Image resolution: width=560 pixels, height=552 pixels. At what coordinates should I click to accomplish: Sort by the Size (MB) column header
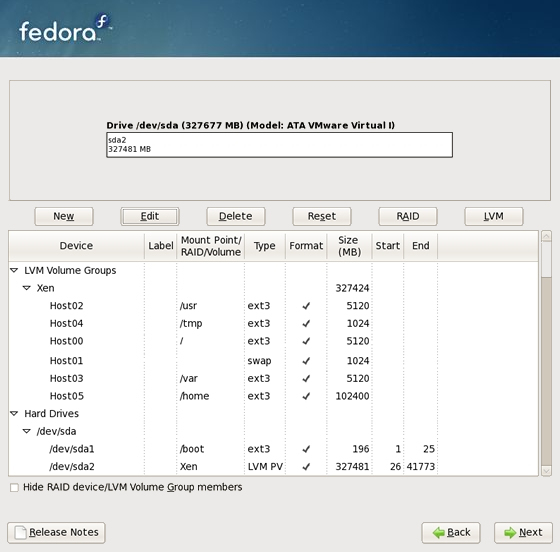[x=349, y=246]
